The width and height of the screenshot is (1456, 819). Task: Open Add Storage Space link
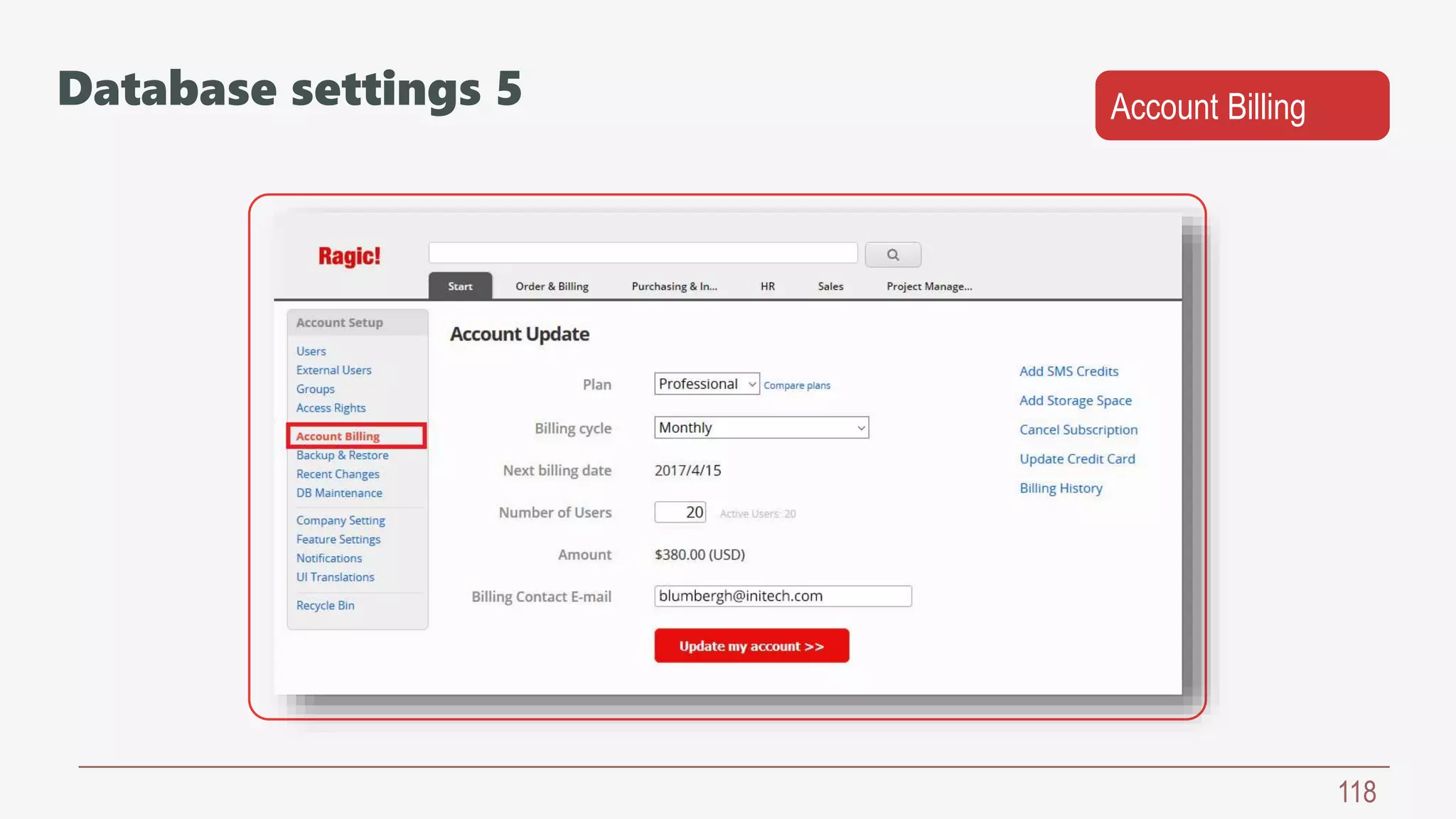[x=1075, y=400]
